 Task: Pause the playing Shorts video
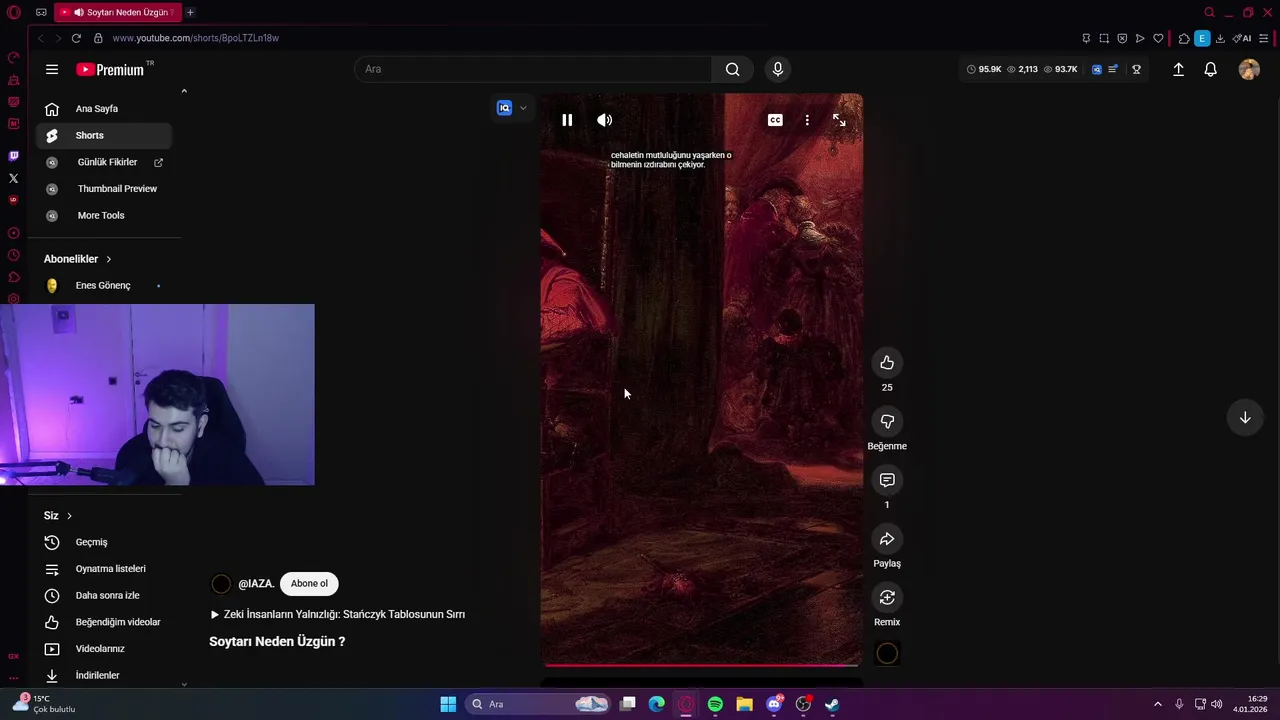point(567,120)
